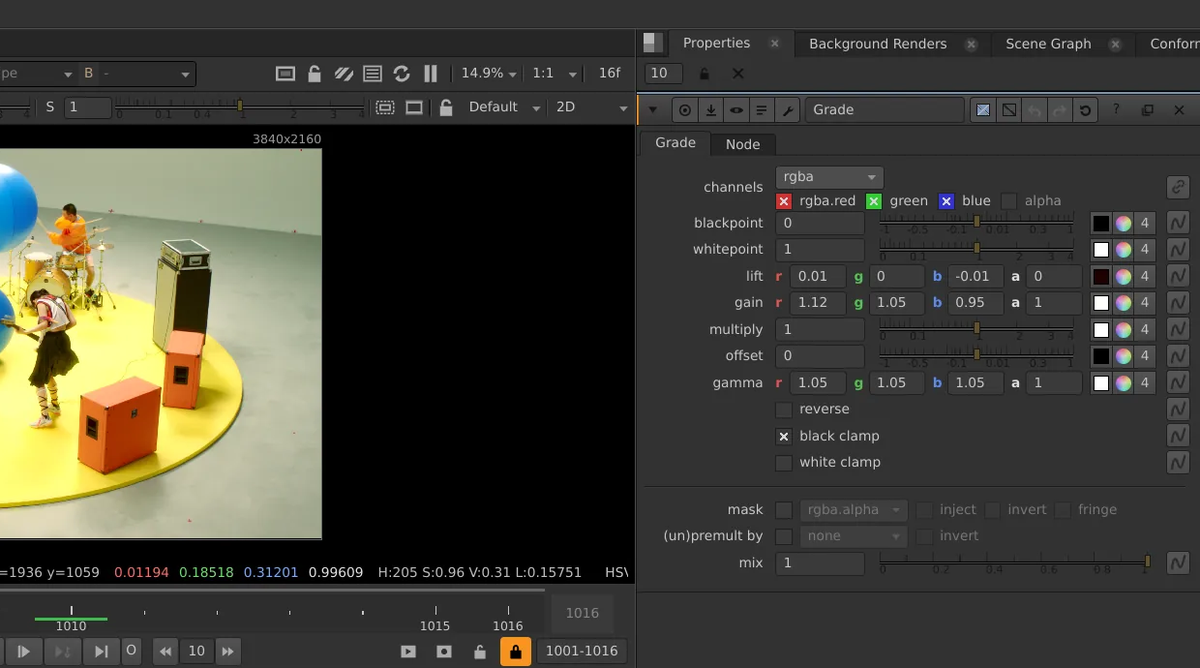Image resolution: width=1200 pixels, height=668 pixels.
Task: Click the diagonal-split square icon
Action: click(x=1010, y=110)
